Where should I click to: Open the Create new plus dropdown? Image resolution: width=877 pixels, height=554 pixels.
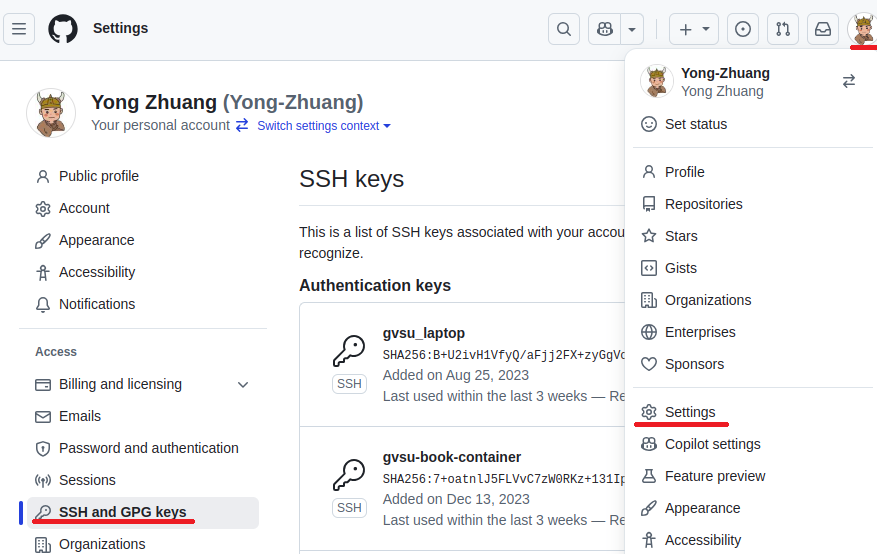tap(693, 29)
